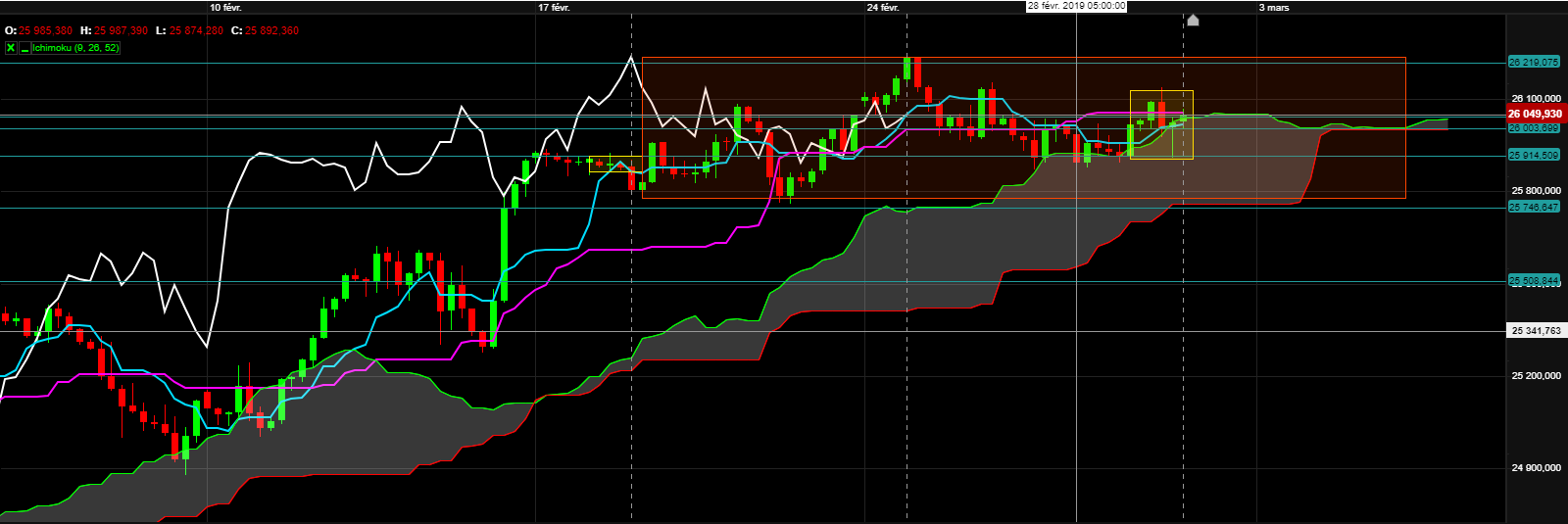Select the white 25 341,763 price label
The width and height of the screenshot is (1568, 524).
pyautogui.click(x=1536, y=331)
